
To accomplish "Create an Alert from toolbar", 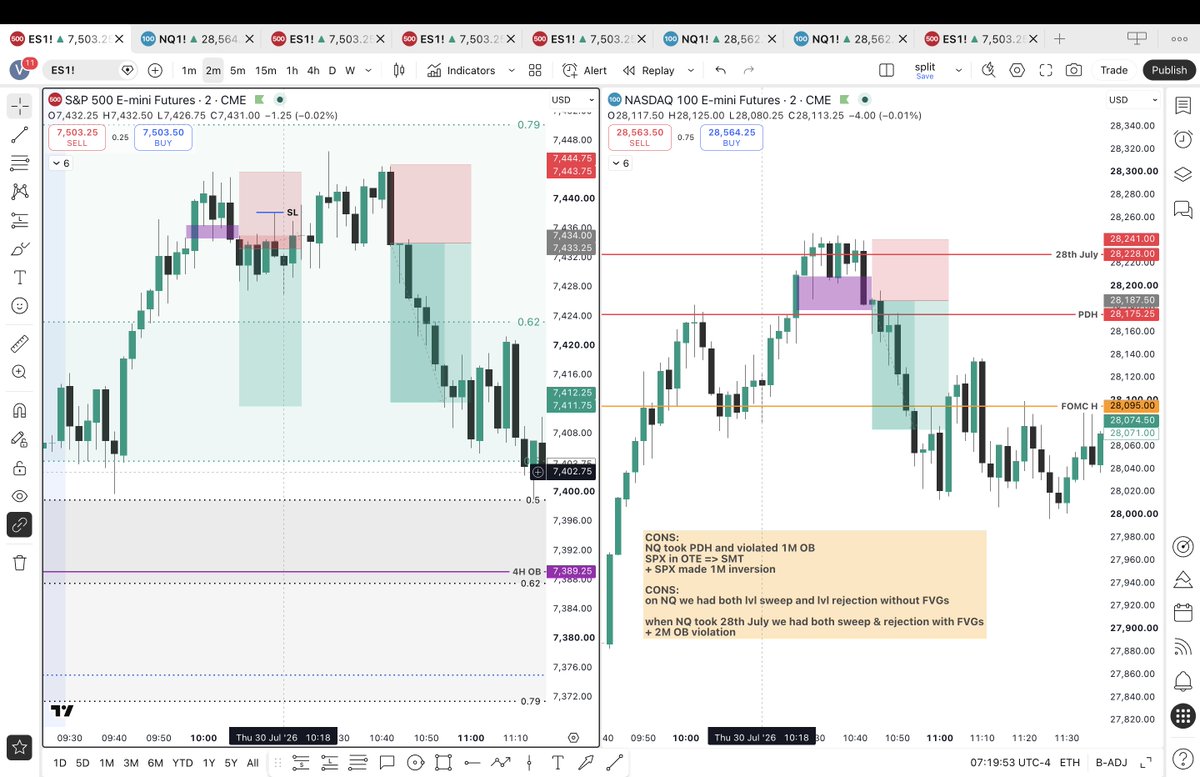I will tap(585, 70).
